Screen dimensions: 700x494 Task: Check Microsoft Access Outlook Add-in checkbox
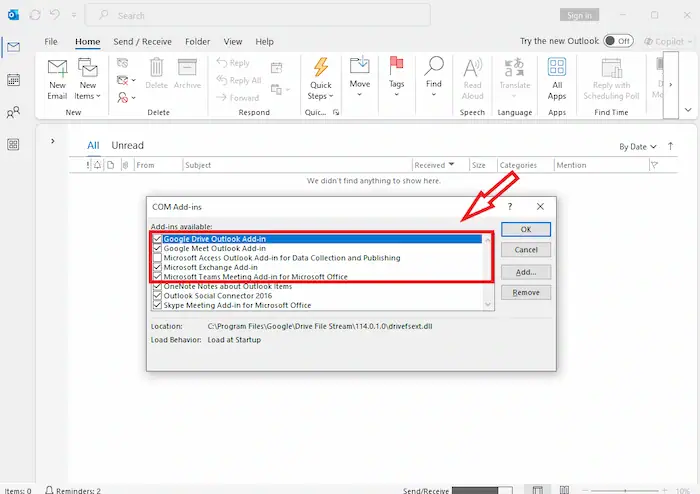tap(157, 258)
